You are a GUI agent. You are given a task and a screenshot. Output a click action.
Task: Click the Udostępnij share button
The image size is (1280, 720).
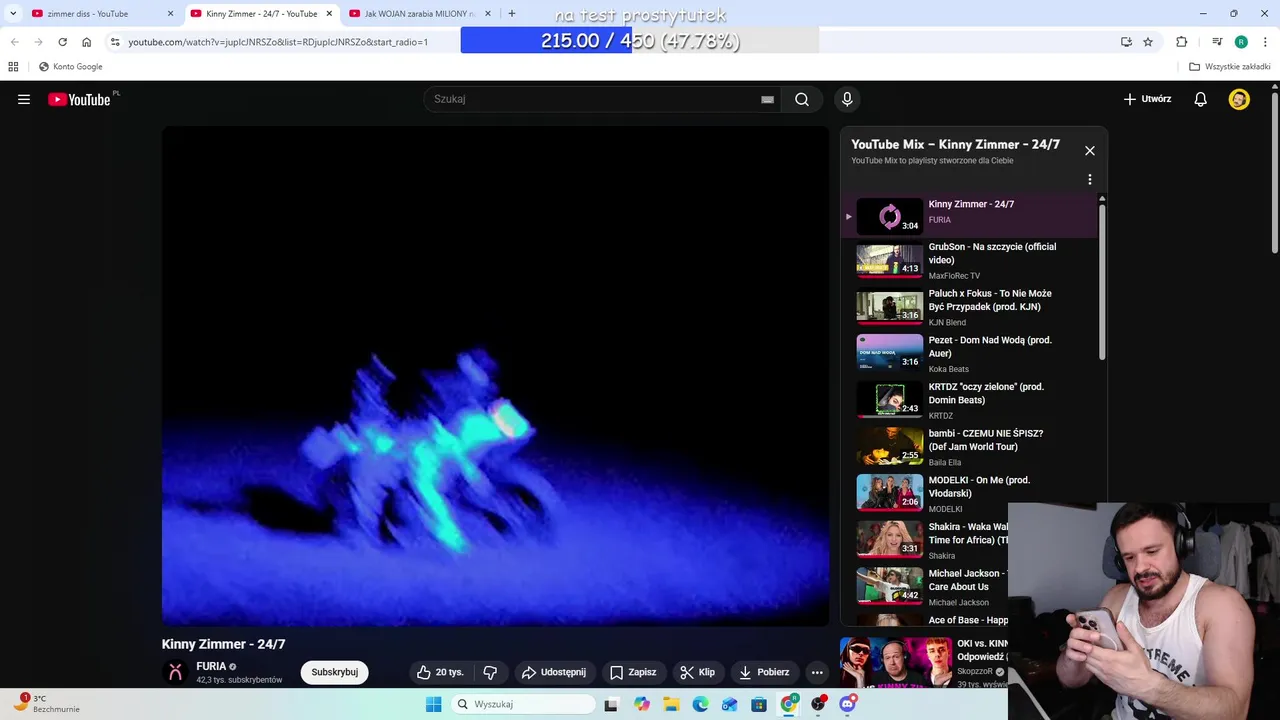554,672
